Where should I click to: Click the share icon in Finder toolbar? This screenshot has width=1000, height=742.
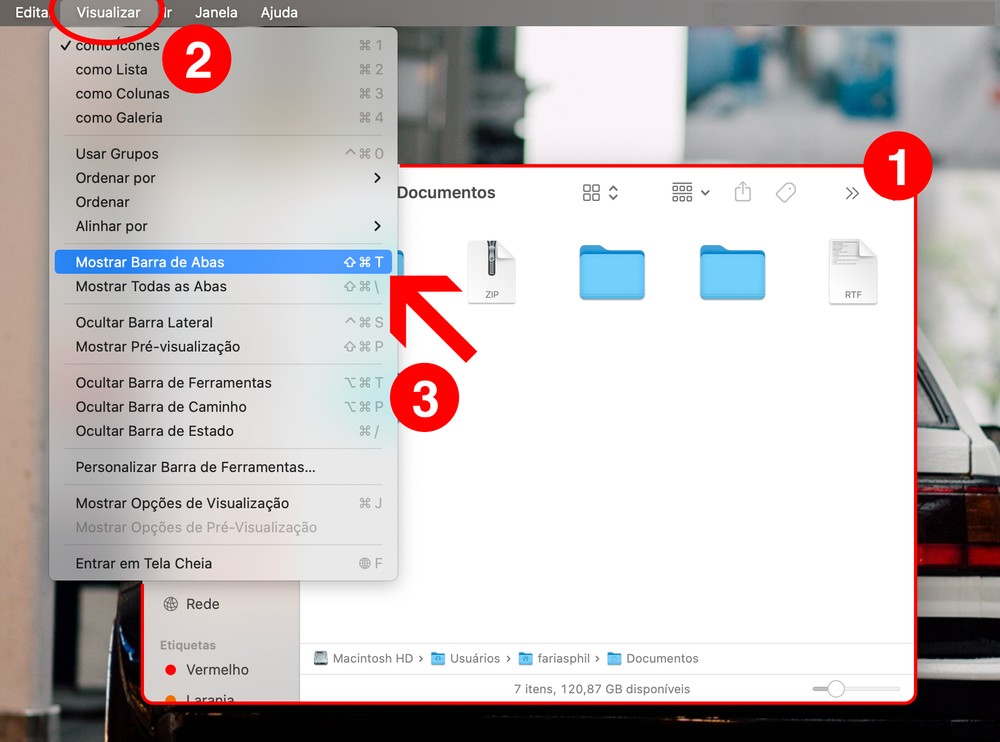(x=742, y=192)
